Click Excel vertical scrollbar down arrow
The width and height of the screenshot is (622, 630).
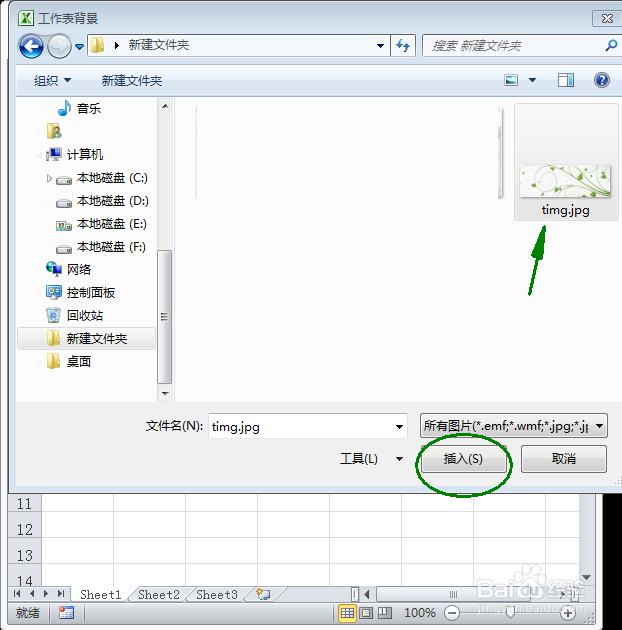click(x=587, y=577)
